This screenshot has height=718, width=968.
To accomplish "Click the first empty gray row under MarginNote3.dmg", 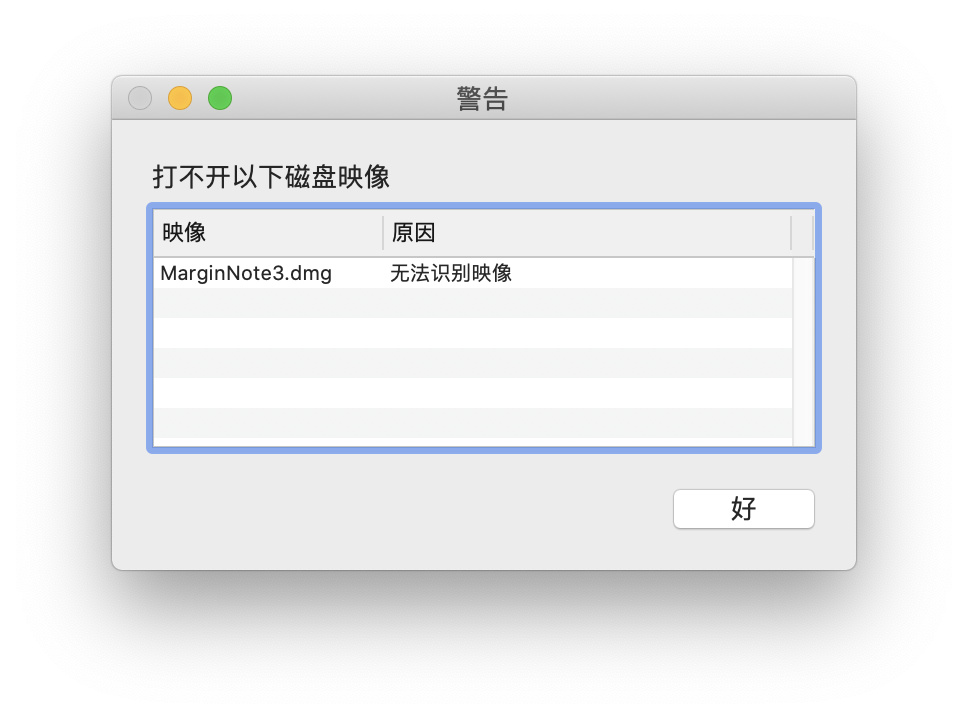I will click(473, 303).
